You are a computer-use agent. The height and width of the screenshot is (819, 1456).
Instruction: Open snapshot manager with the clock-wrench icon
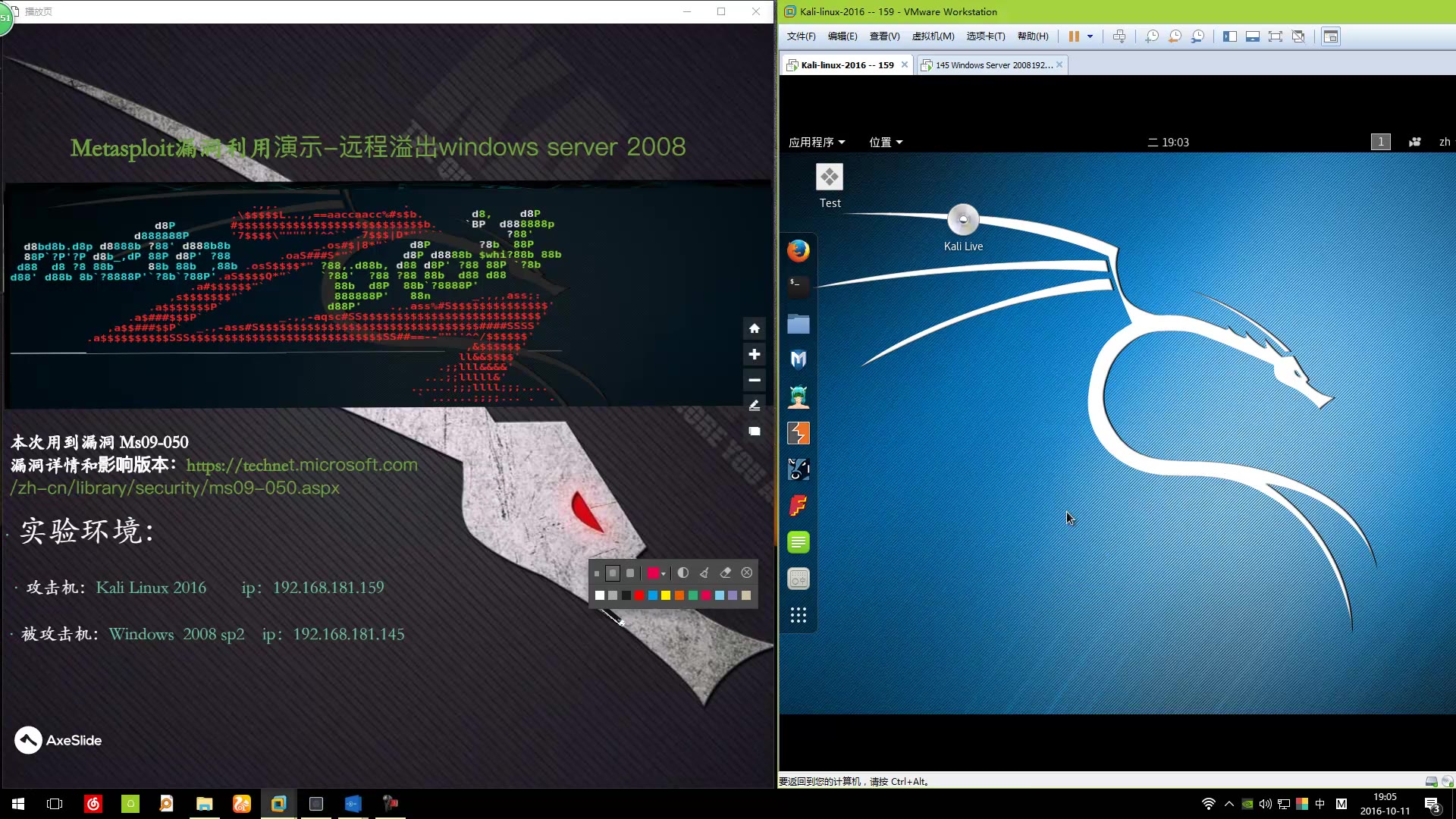[x=1197, y=36]
